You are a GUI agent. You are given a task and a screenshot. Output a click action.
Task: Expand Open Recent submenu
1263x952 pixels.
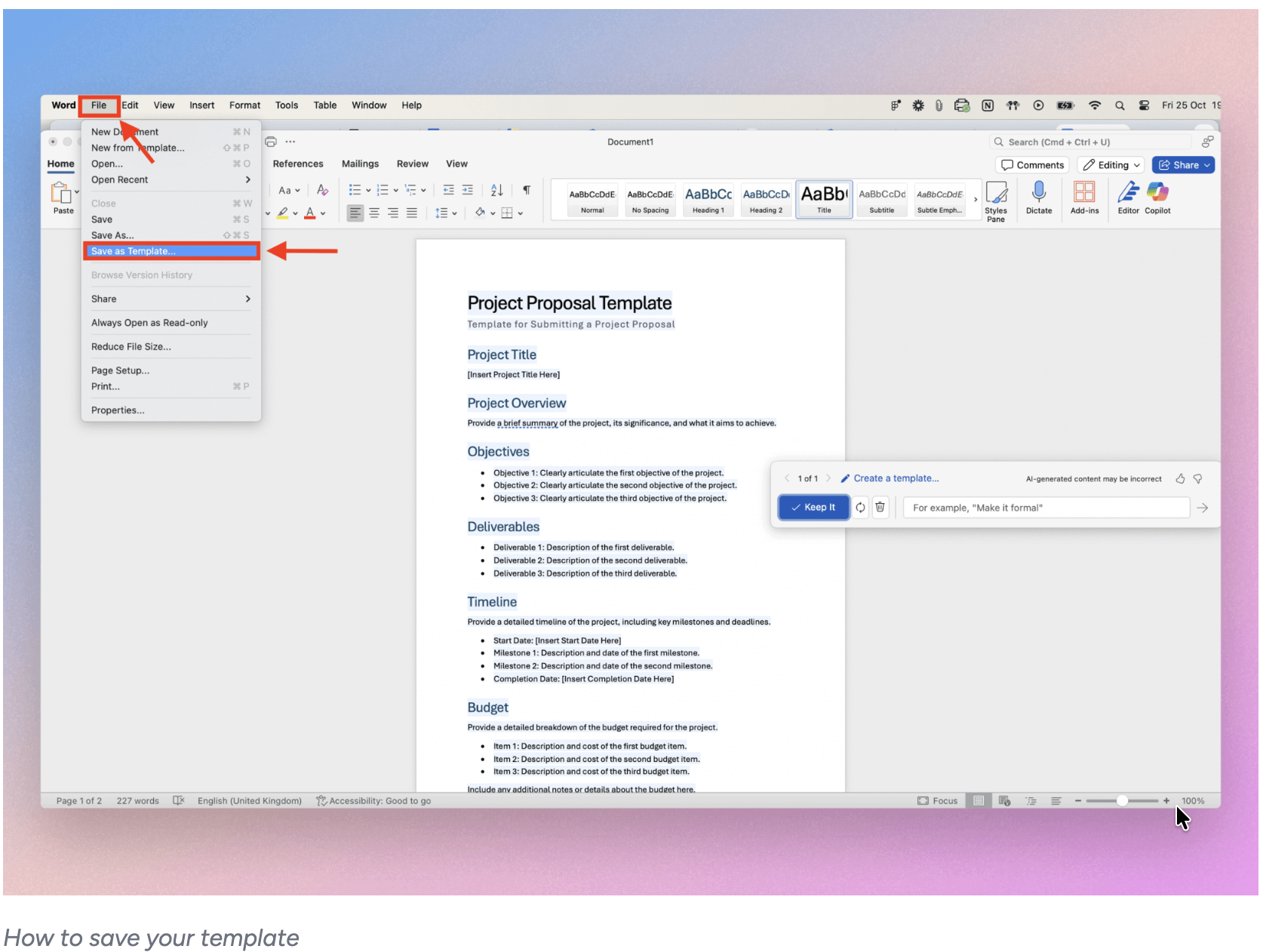247,180
